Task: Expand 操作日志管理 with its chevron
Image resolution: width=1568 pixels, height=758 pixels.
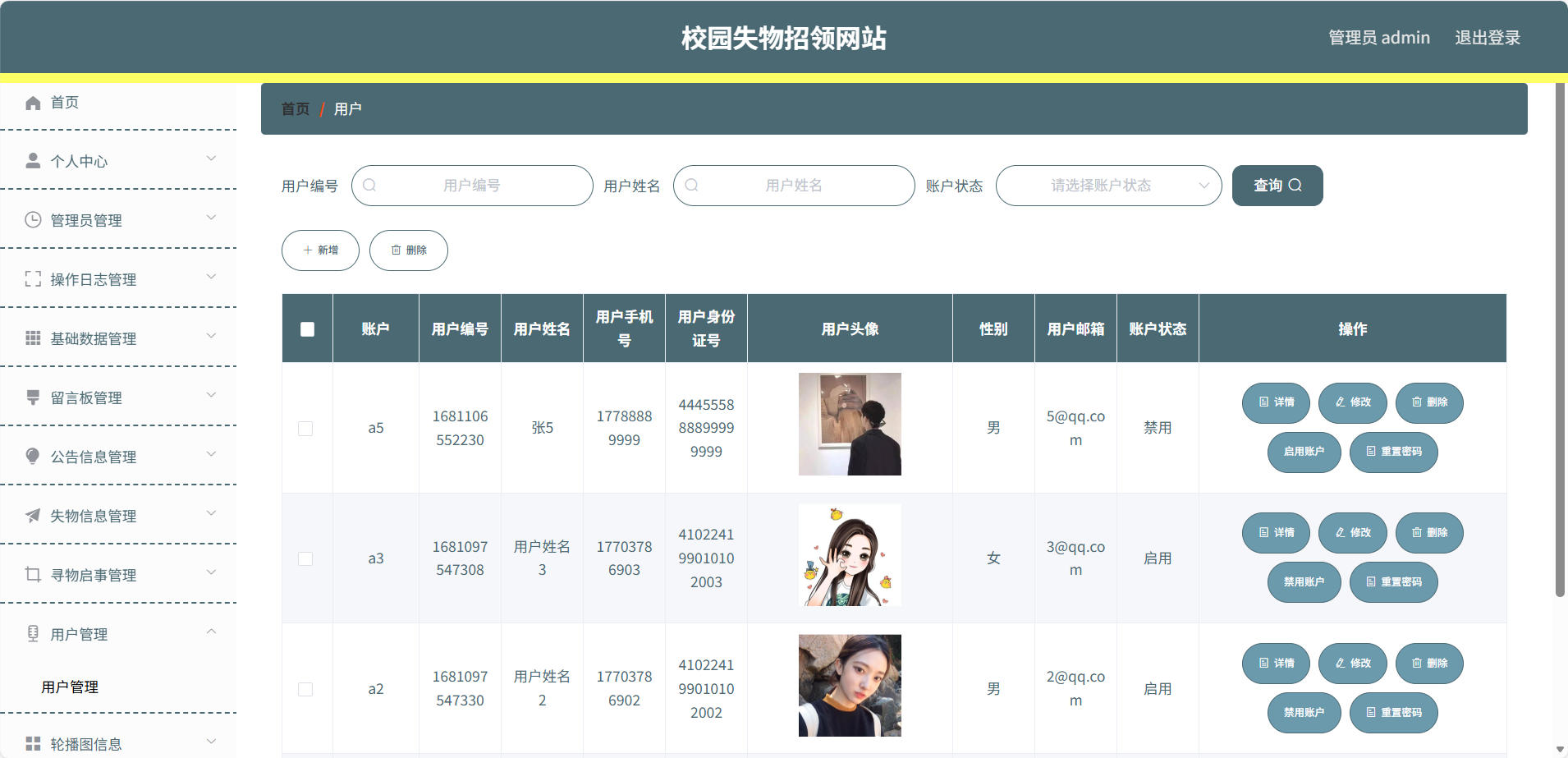Action: click(x=211, y=277)
